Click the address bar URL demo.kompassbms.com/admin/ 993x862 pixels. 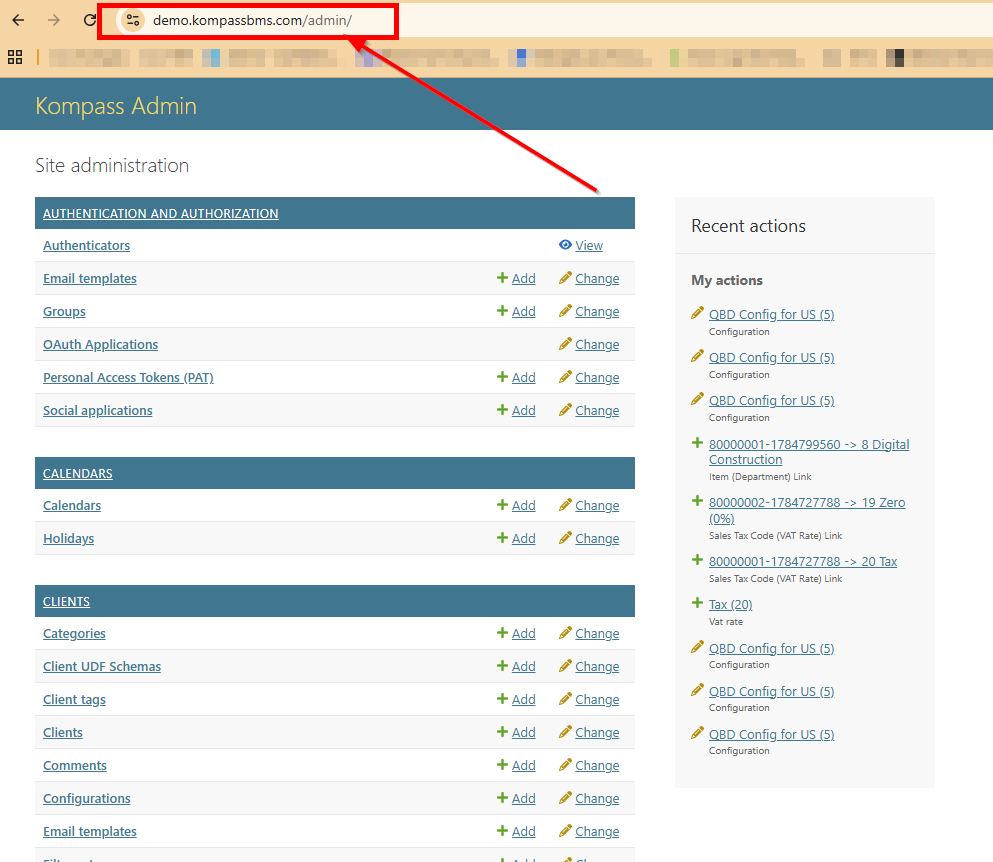[252, 20]
